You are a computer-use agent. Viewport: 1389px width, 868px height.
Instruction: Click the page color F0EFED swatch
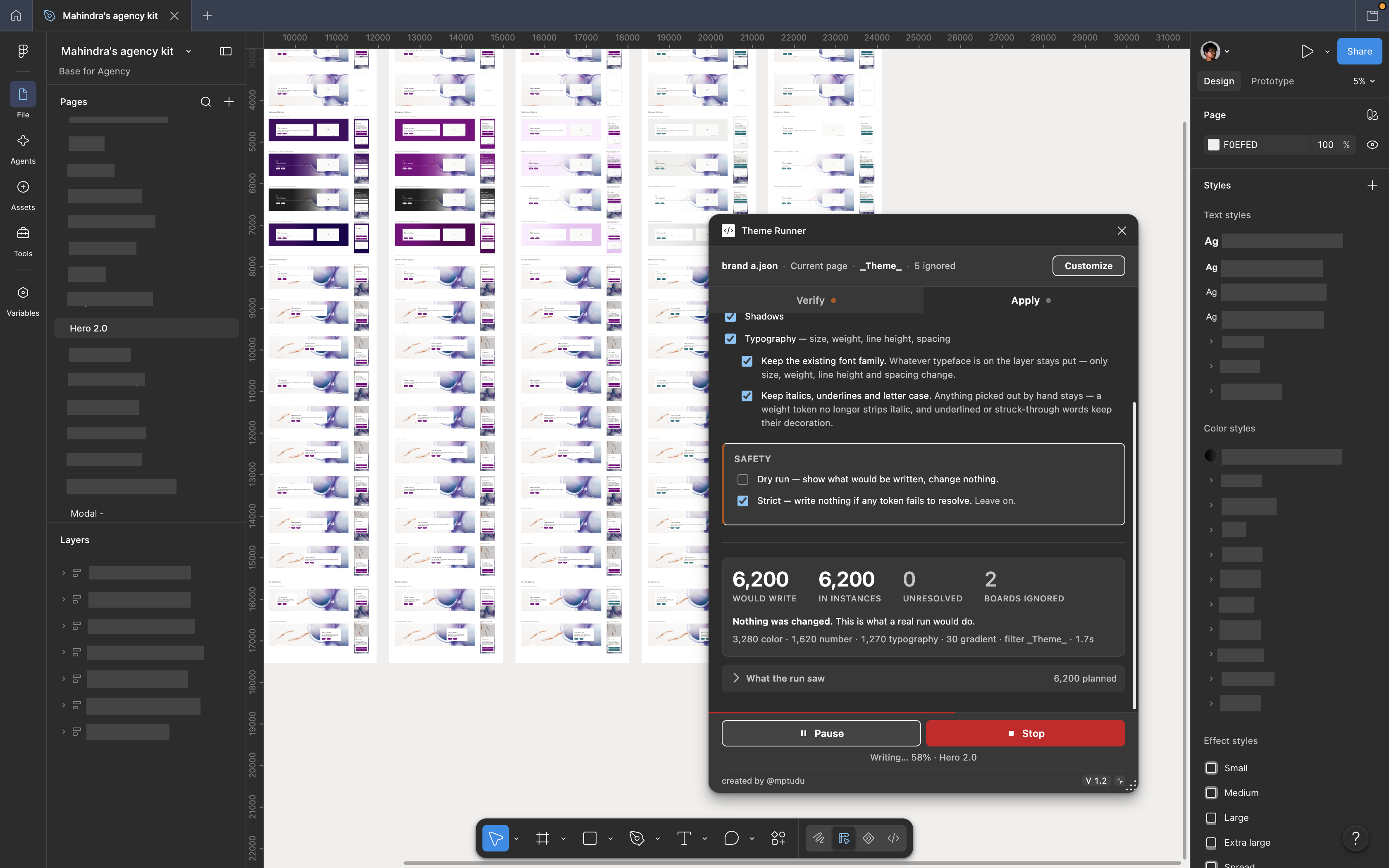tap(1213, 145)
